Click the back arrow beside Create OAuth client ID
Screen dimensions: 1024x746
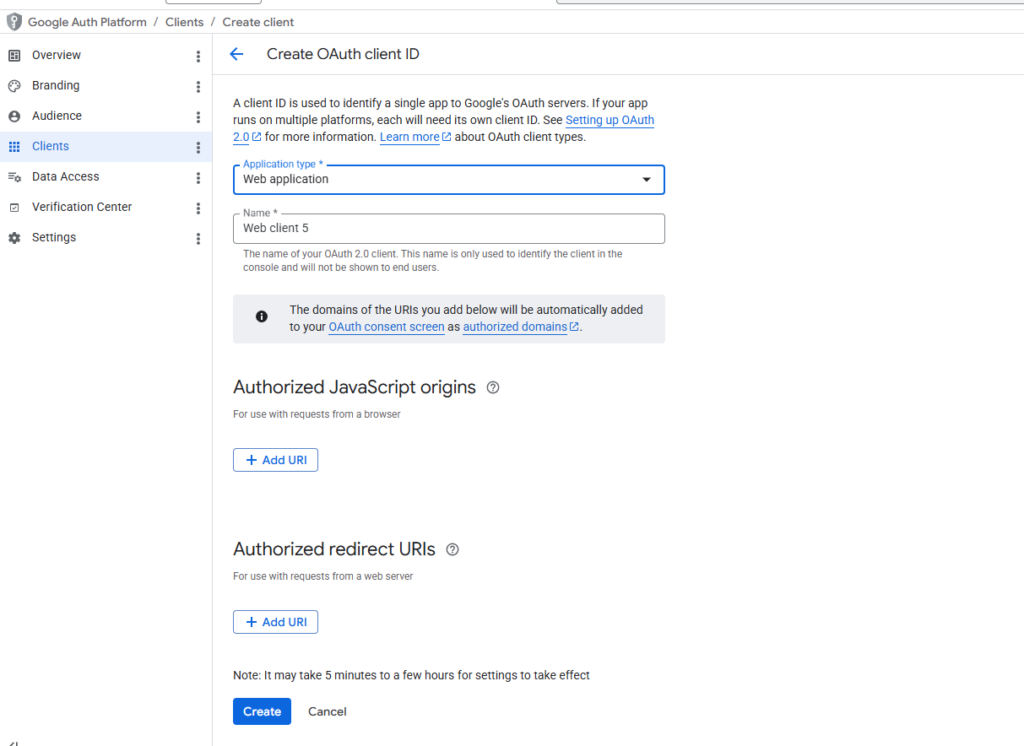pyautogui.click(x=237, y=54)
